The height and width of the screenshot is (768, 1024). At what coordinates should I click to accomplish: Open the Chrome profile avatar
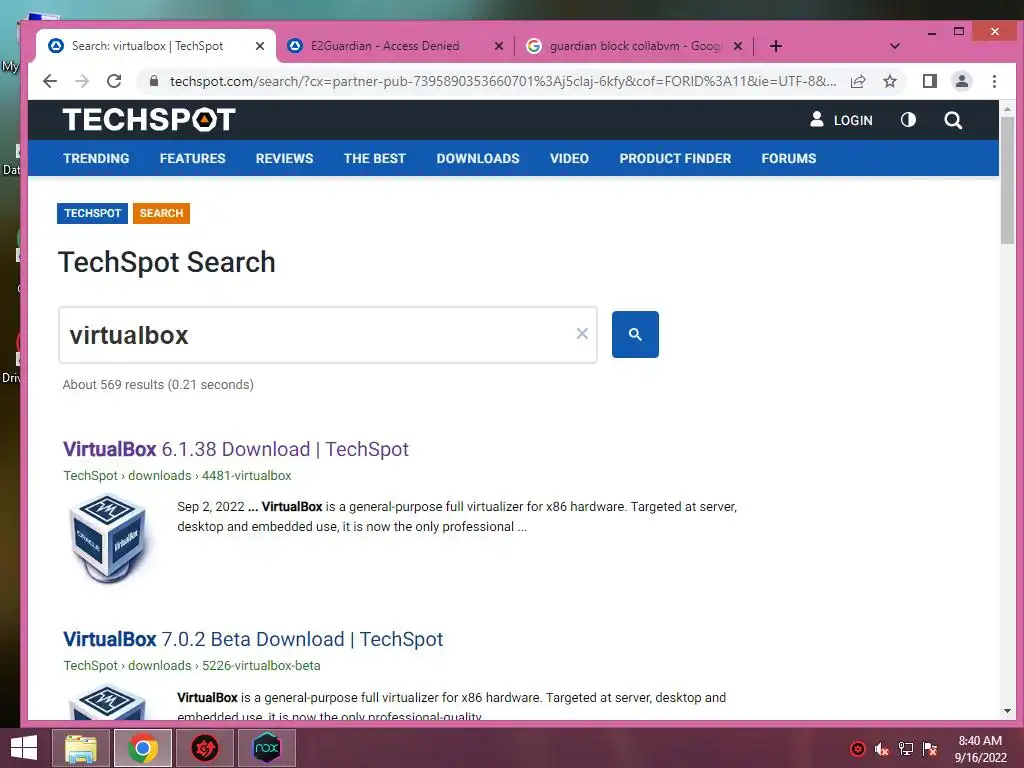[x=961, y=81]
